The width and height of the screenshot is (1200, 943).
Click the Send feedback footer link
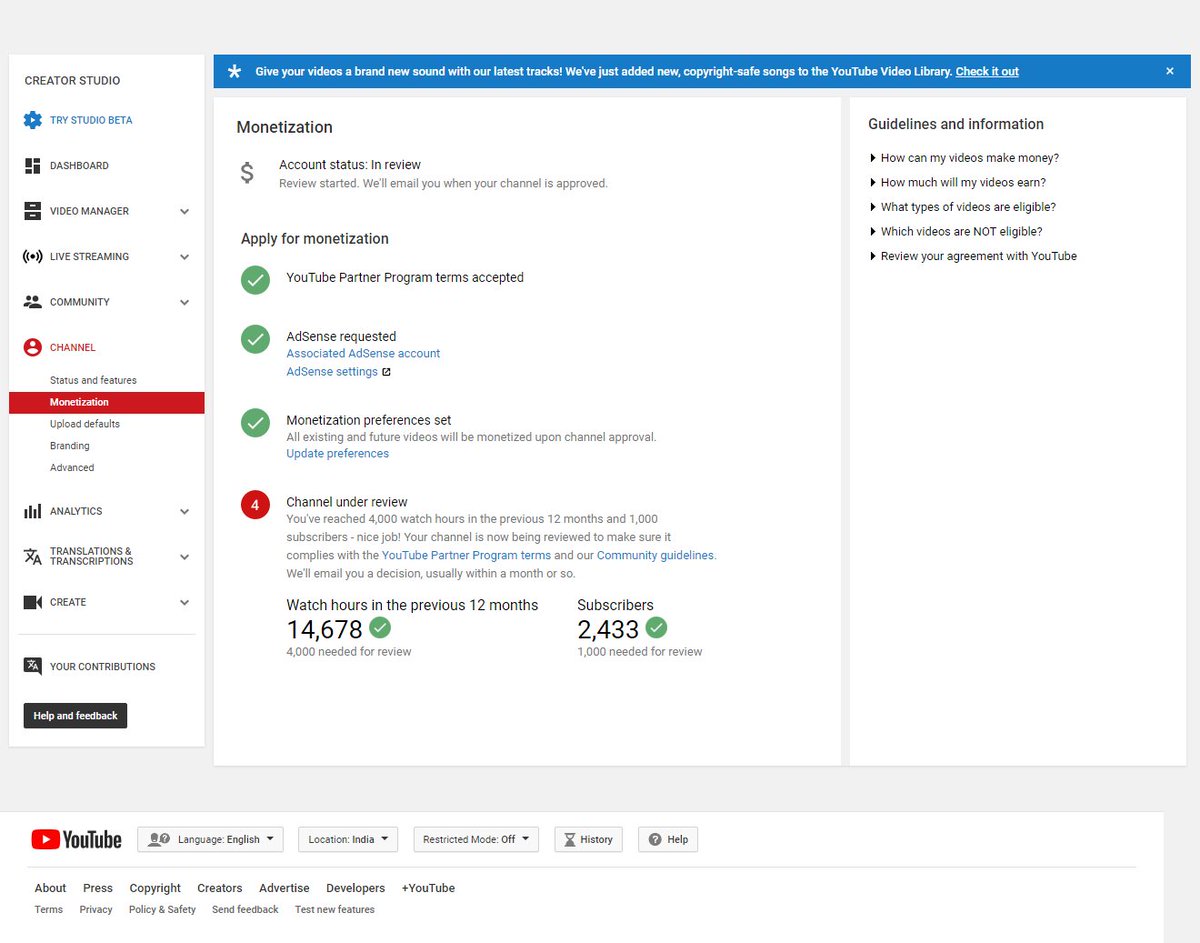pos(245,910)
